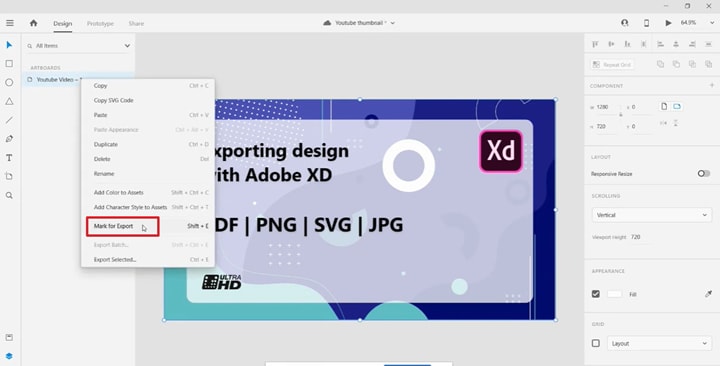Choose Copy SVG Code menu item
This screenshot has height=366, width=720.
148,100
